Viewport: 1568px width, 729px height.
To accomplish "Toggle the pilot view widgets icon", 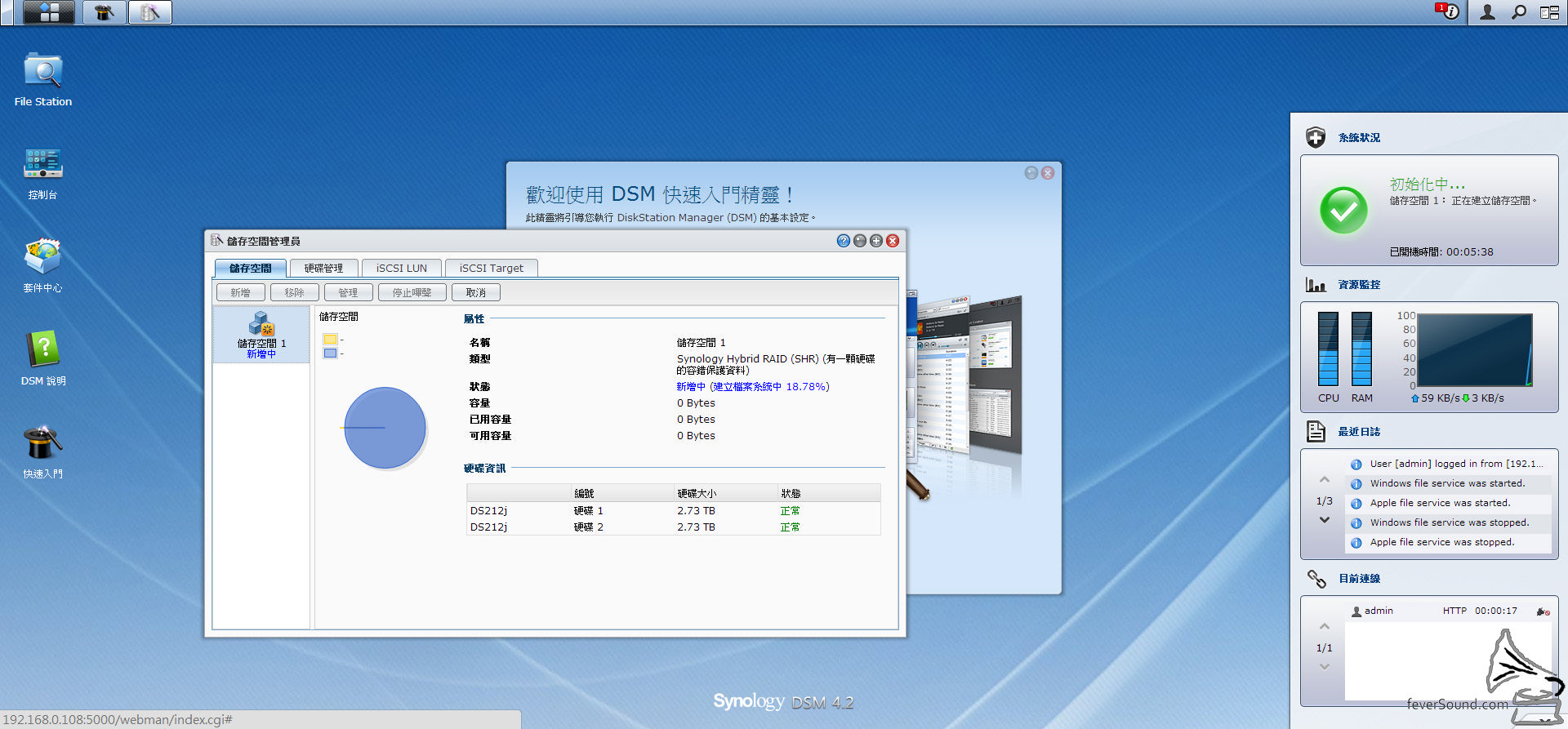I will [x=1549, y=12].
